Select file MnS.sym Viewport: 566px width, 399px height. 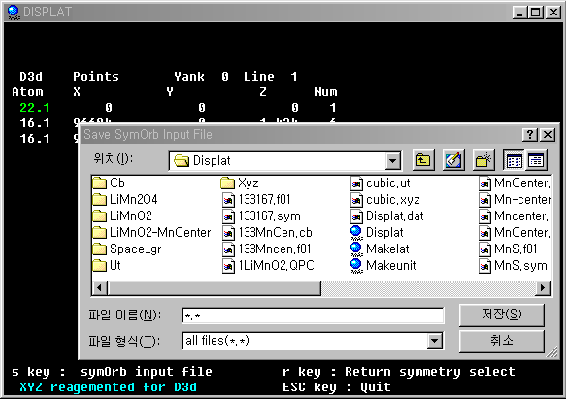pyautogui.click(x=514, y=265)
